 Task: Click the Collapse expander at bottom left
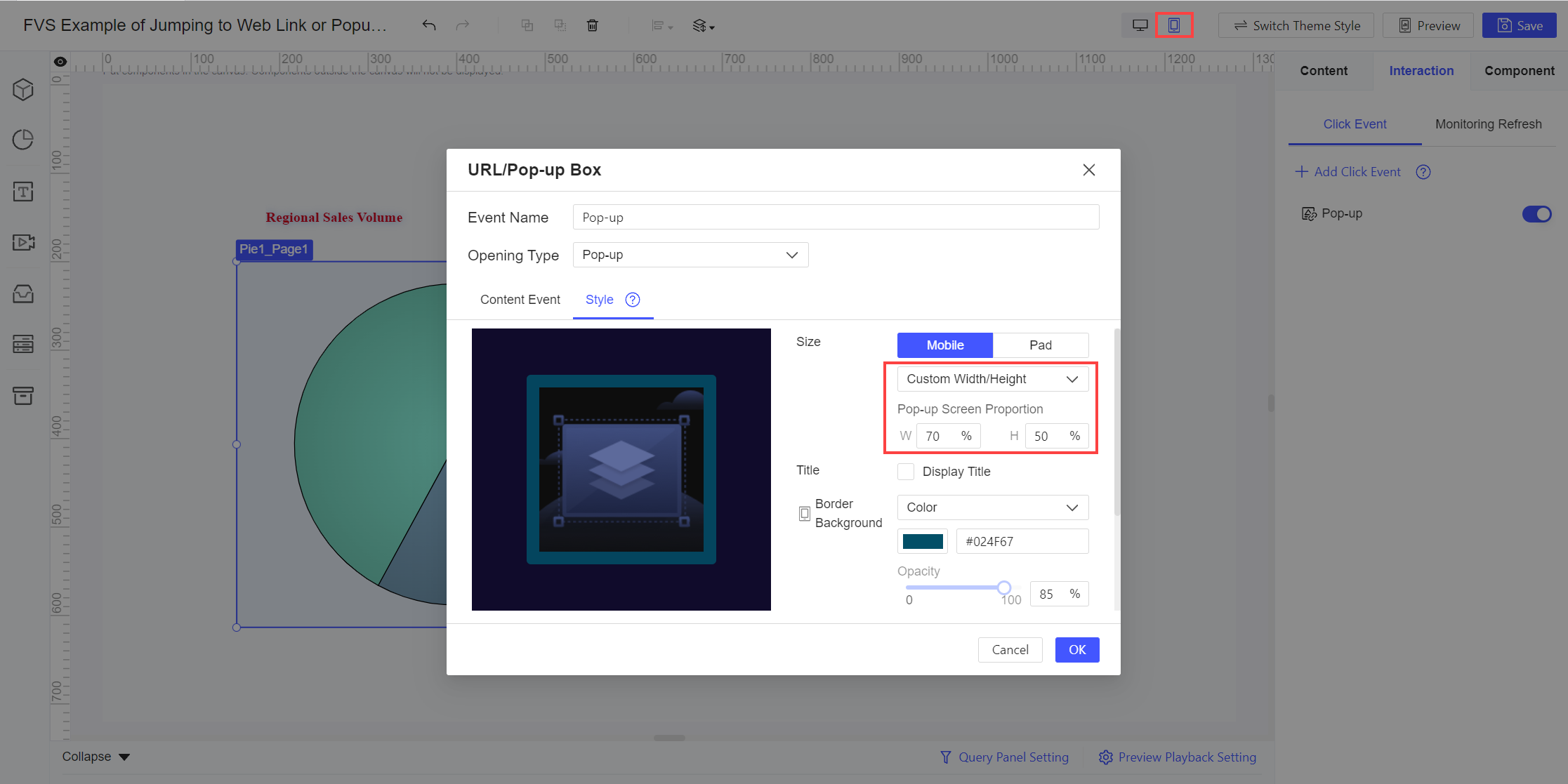96,757
